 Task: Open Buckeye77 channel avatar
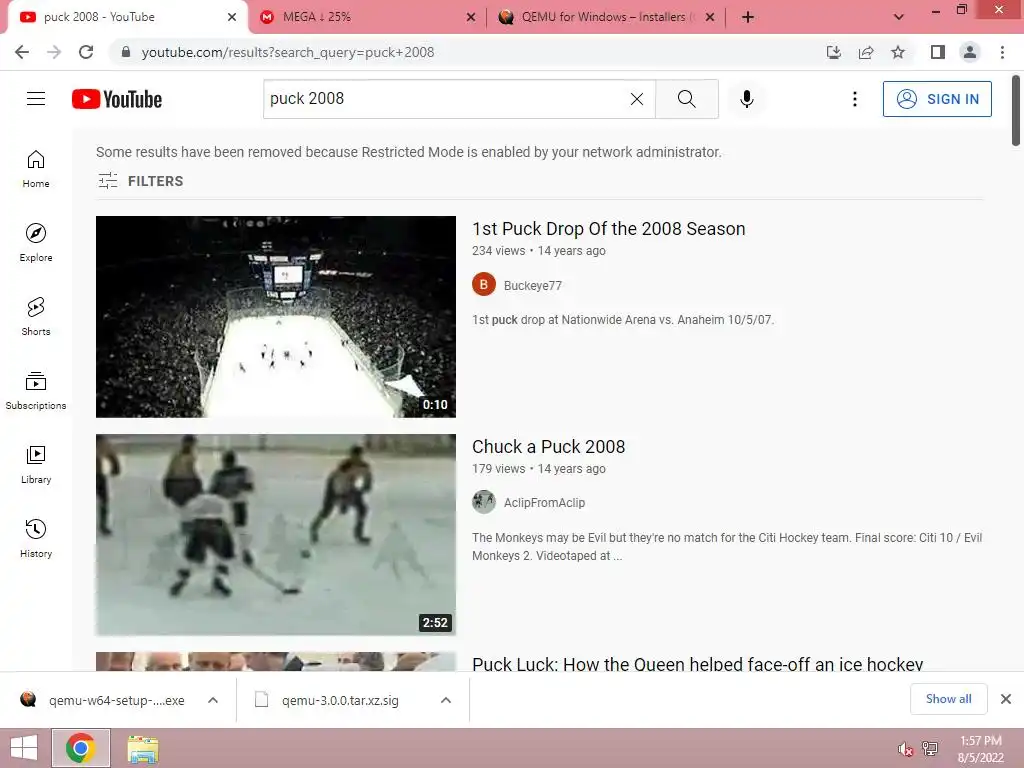[484, 285]
